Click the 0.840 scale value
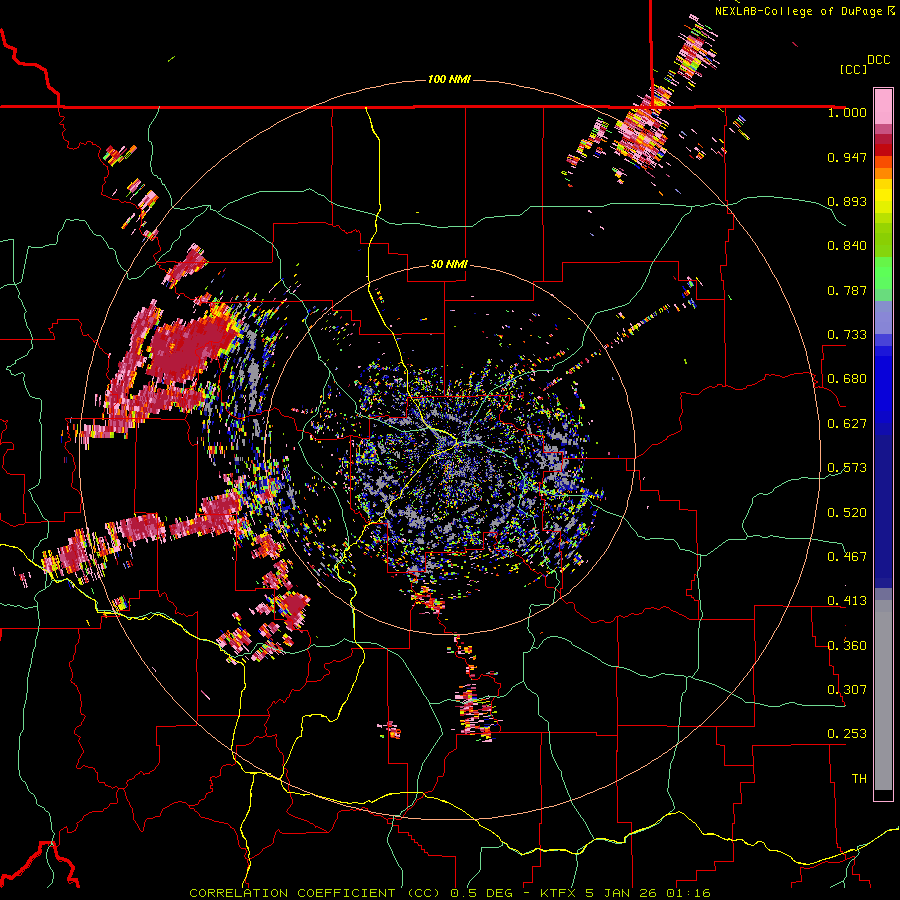Image resolution: width=900 pixels, height=900 pixels. click(x=847, y=246)
